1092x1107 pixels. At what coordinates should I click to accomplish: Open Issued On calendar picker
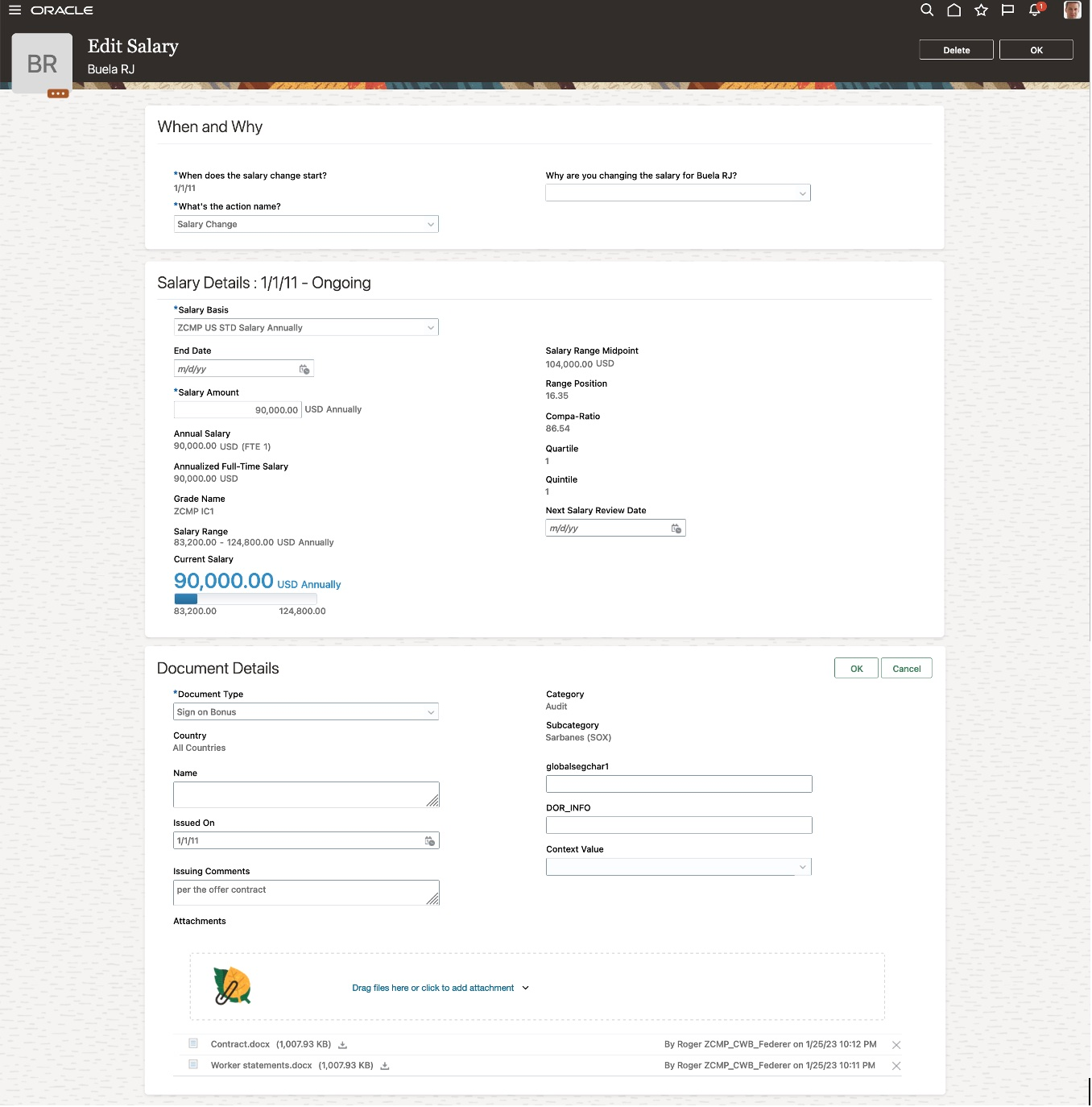tap(430, 841)
